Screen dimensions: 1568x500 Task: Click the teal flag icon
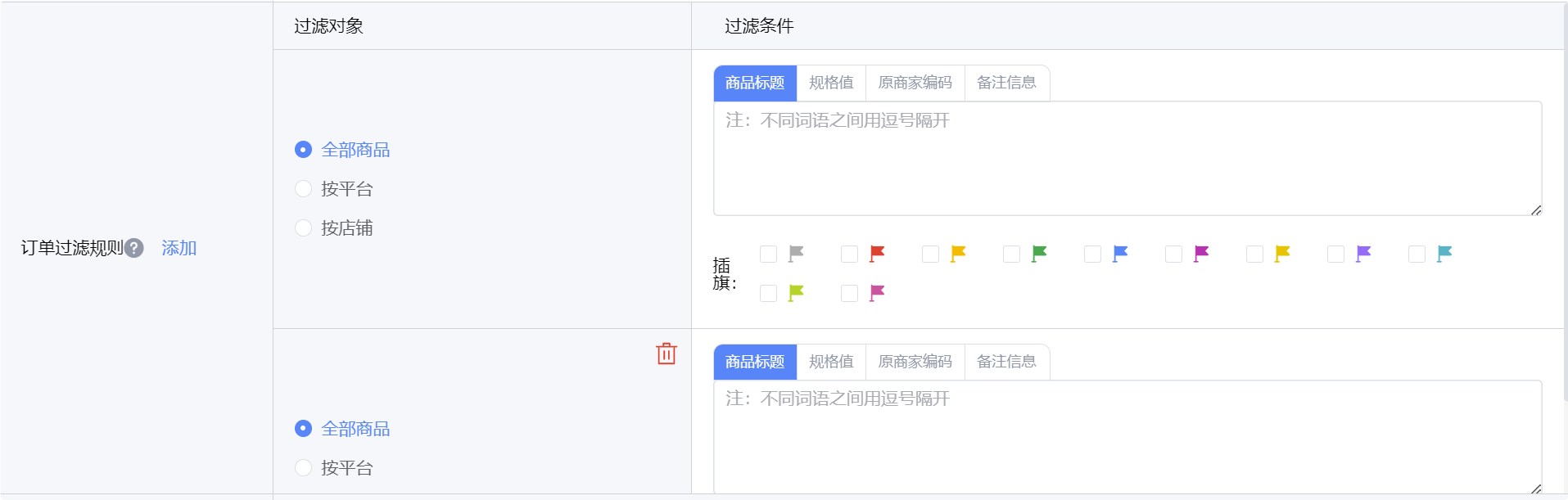[x=1444, y=254]
